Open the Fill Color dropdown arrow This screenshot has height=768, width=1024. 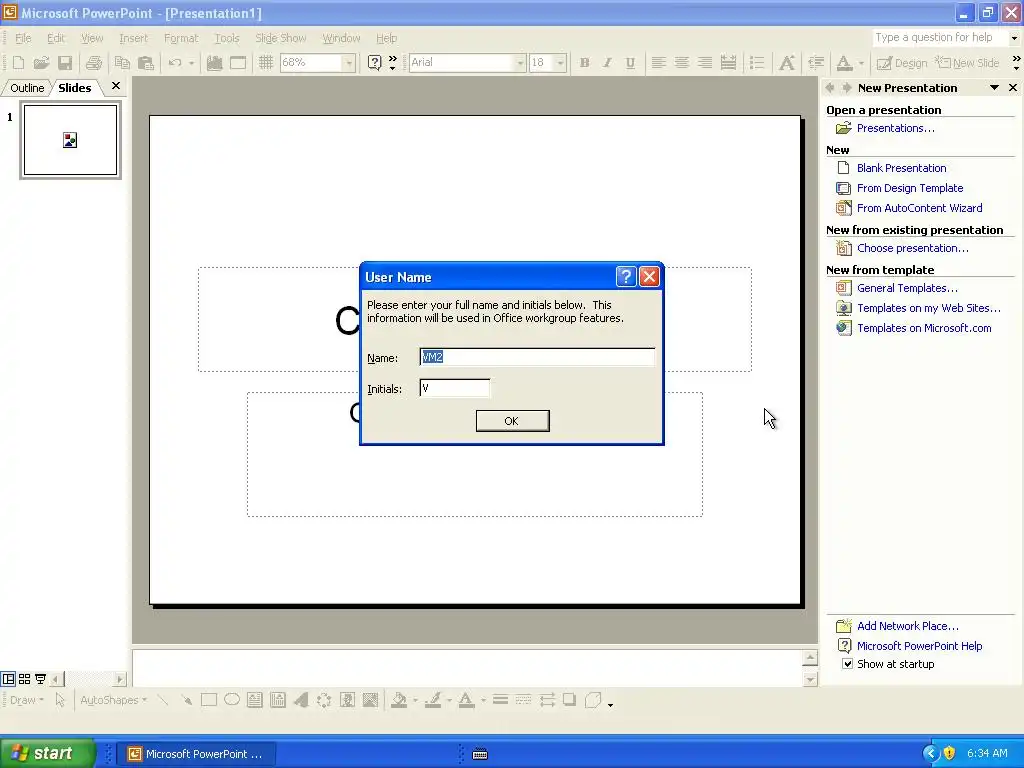[x=415, y=700]
